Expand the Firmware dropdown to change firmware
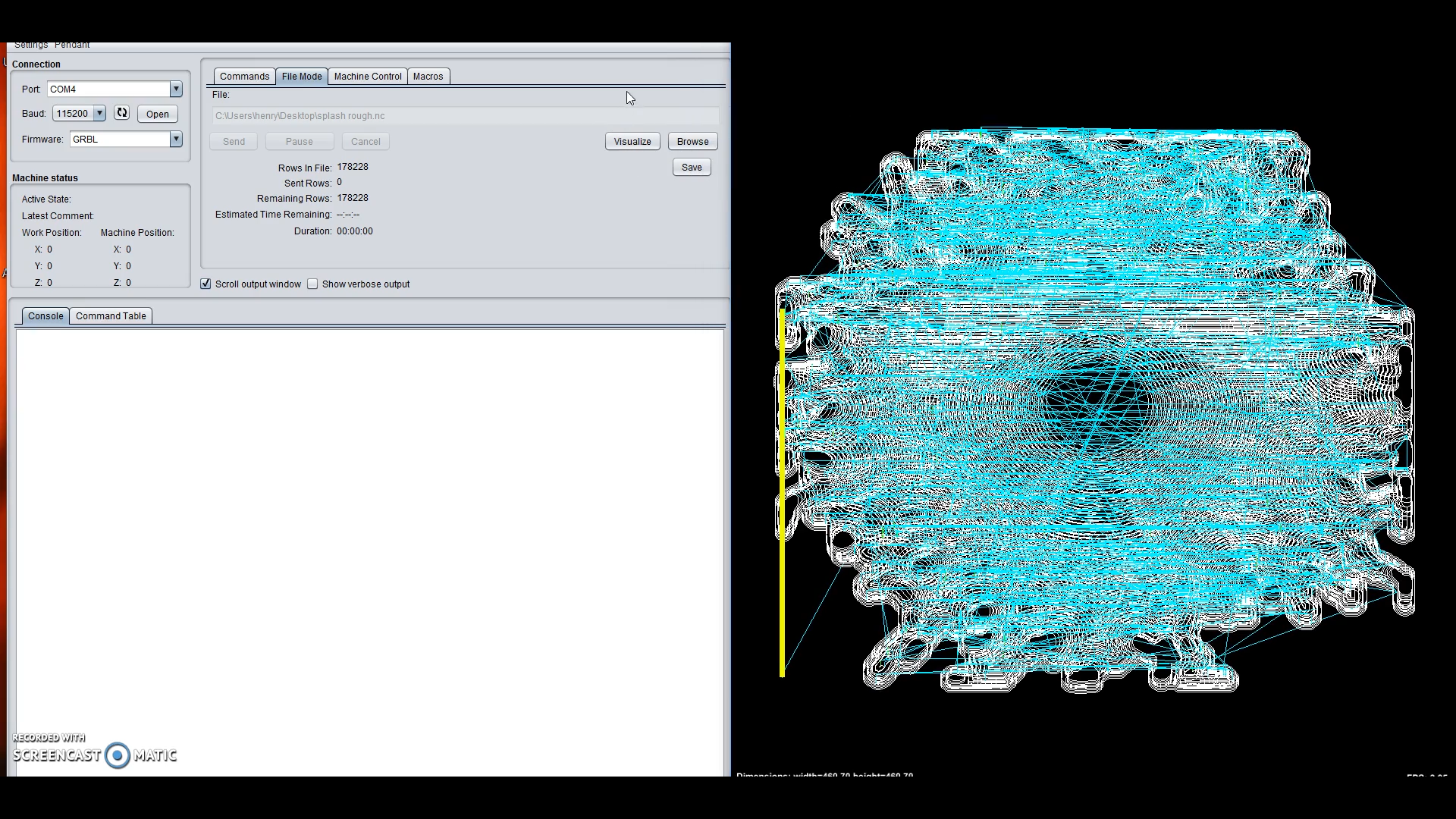Viewport: 1456px width, 819px height. coord(176,139)
